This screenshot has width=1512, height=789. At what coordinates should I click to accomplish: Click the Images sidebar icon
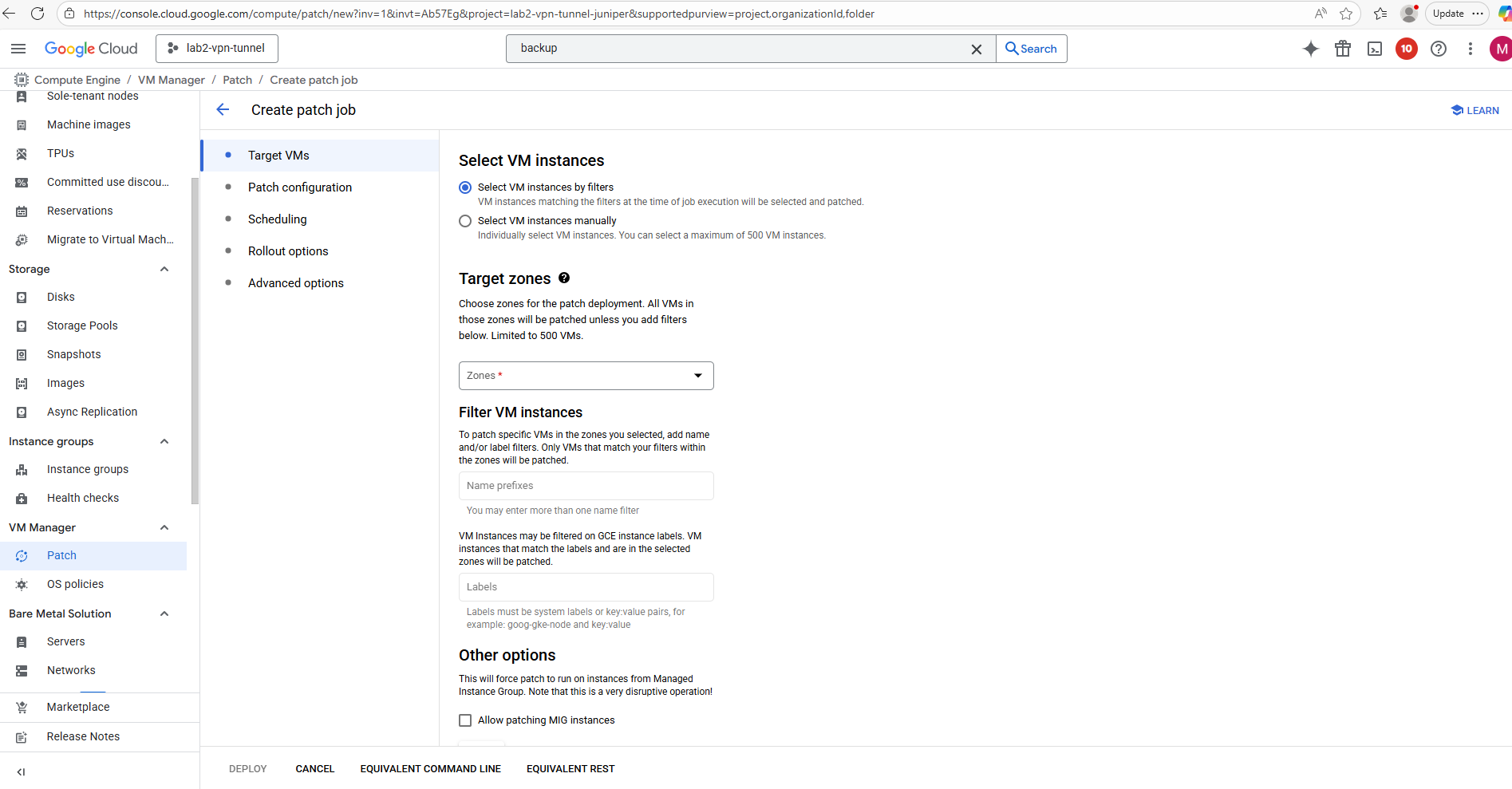(x=22, y=384)
